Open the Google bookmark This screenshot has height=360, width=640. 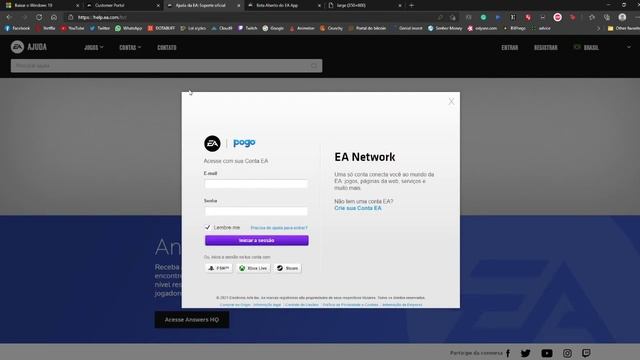pyautogui.click(x=273, y=28)
